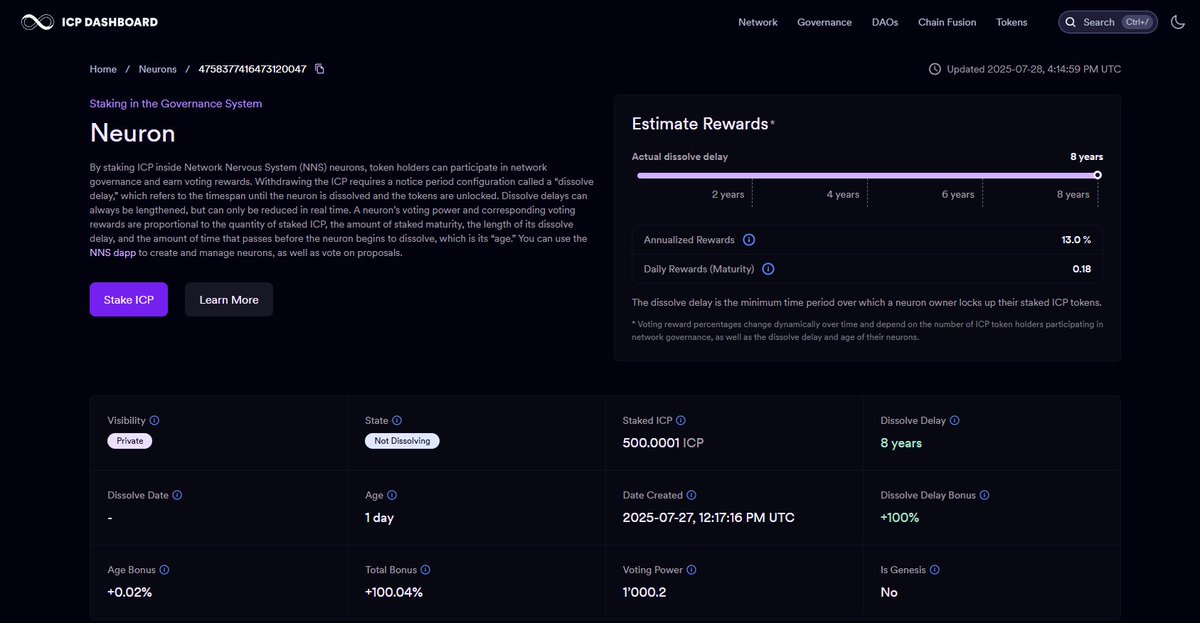Screen dimensions: 1200x623
Task: Click the Private visibility badge
Action: click(x=130, y=441)
